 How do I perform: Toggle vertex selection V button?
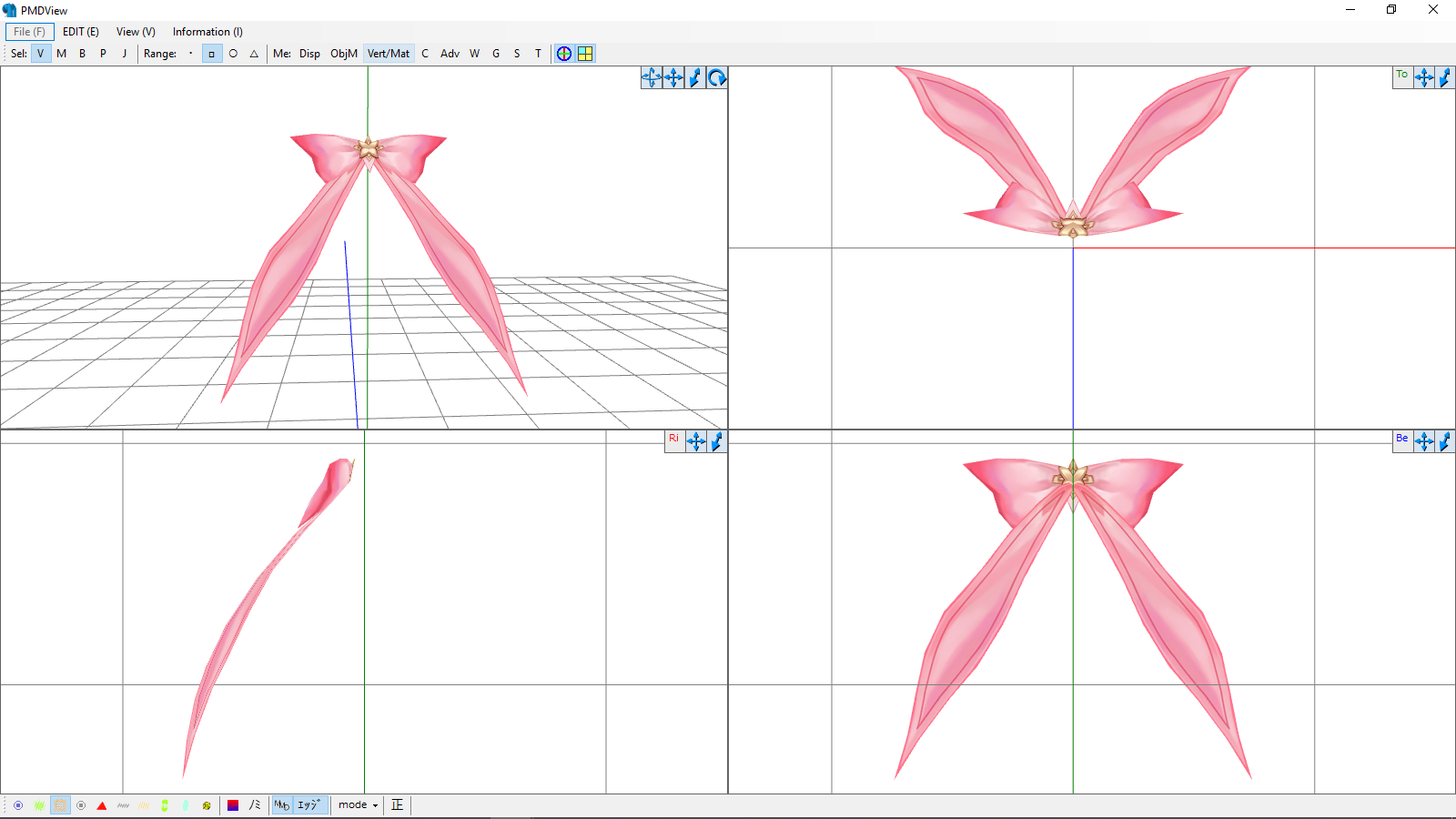click(40, 54)
